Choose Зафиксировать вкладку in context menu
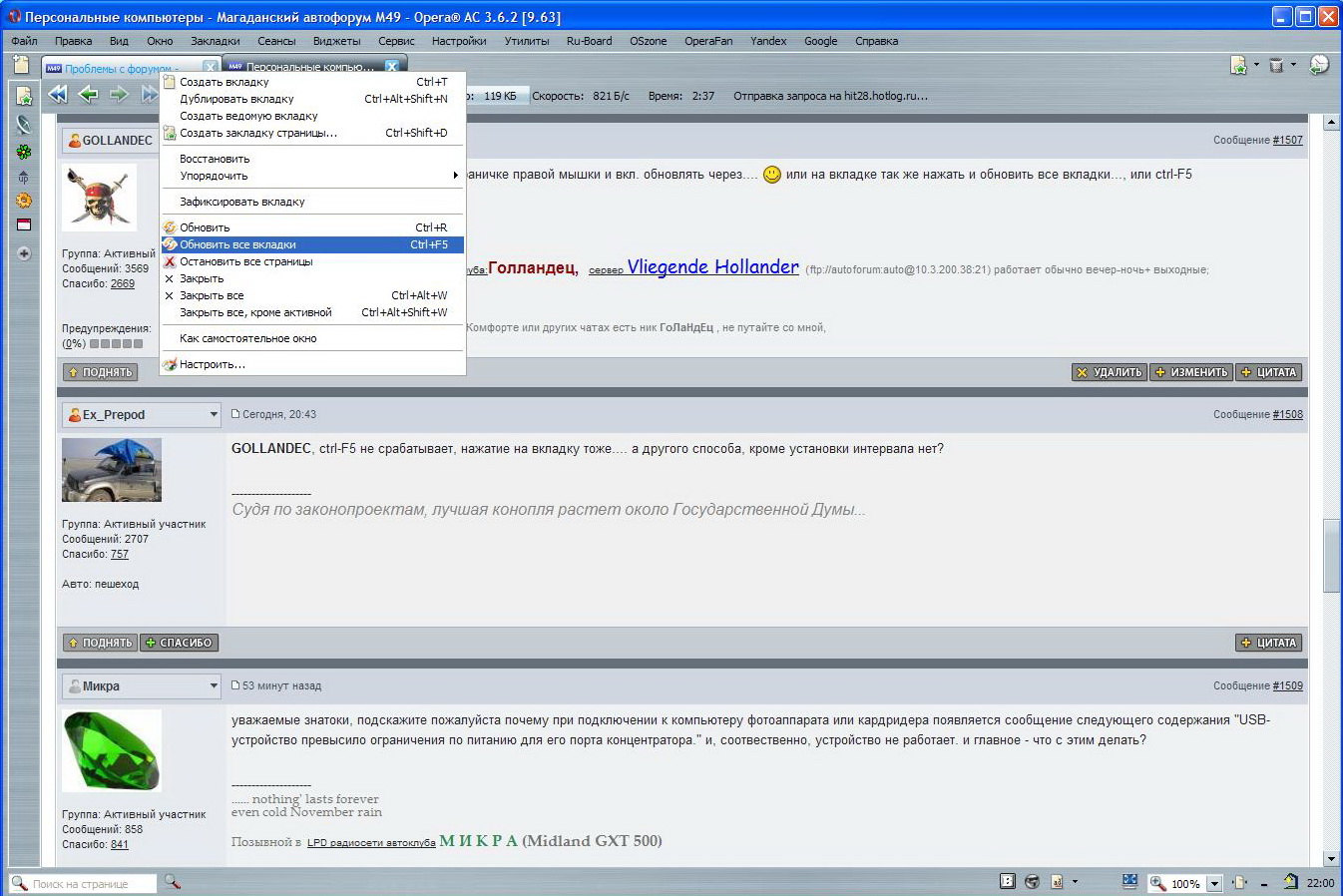Image resolution: width=1343 pixels, height=896 pixels. tap(312, 202)
